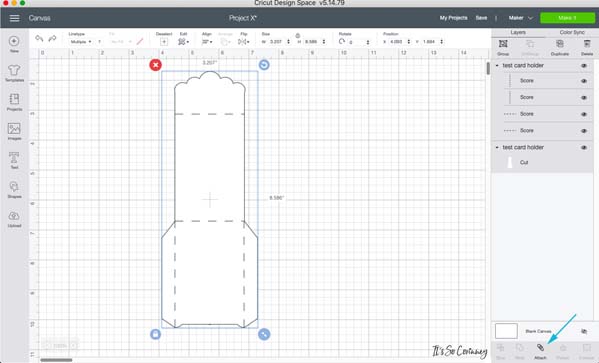Open My Projects link
This screenshot has height=363, width=599.
click(x=453, y=18)
